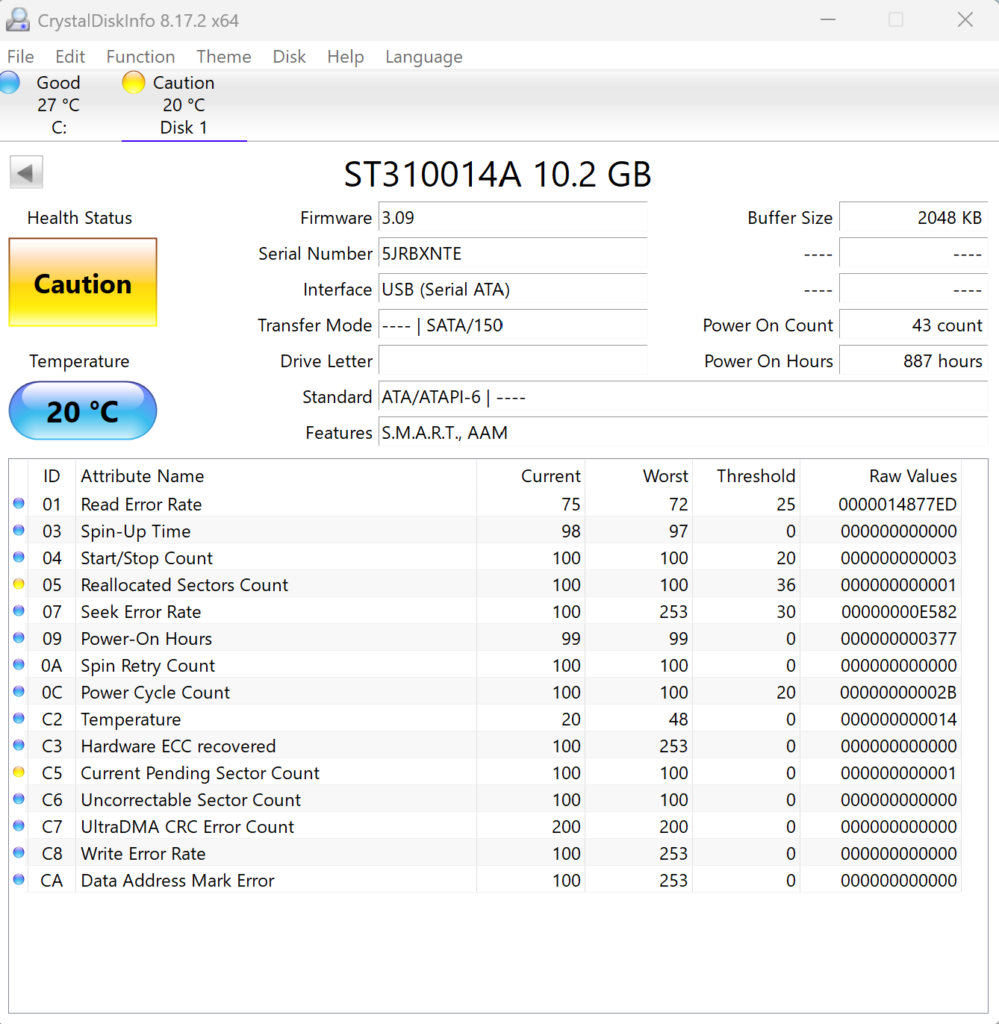Click the Serial Number field

[512, 254]
